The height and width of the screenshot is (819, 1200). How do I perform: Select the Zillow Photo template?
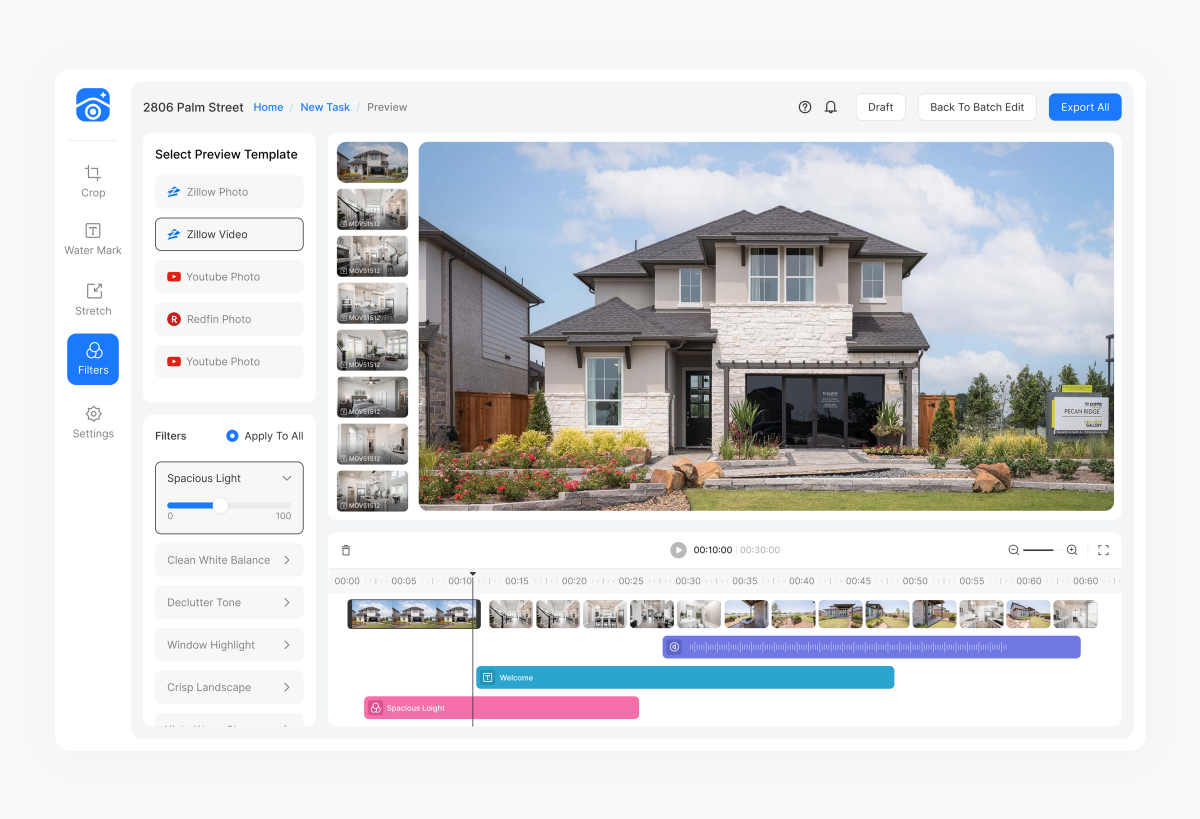tap(229, 192)
